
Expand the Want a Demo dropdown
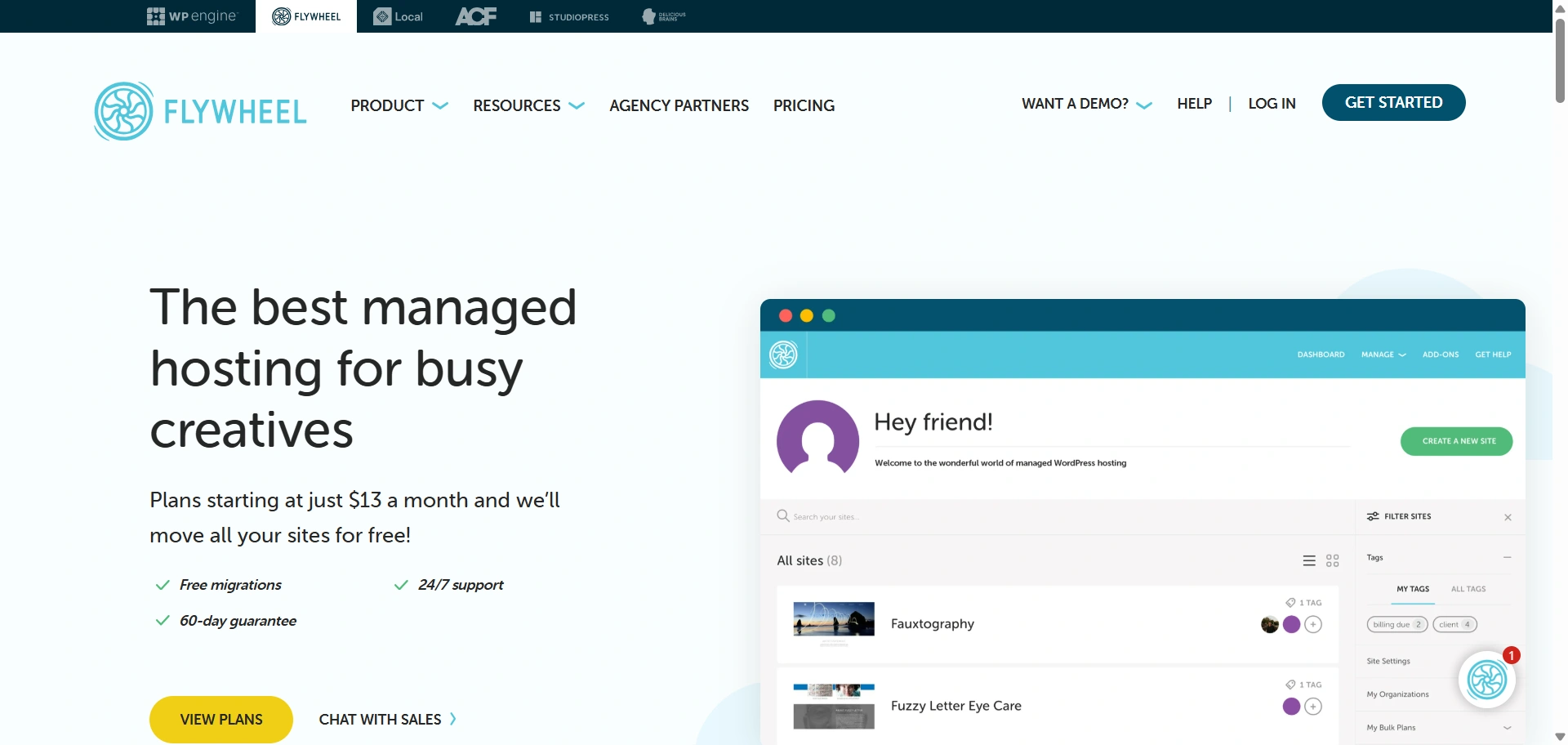tap(1087, 104)
